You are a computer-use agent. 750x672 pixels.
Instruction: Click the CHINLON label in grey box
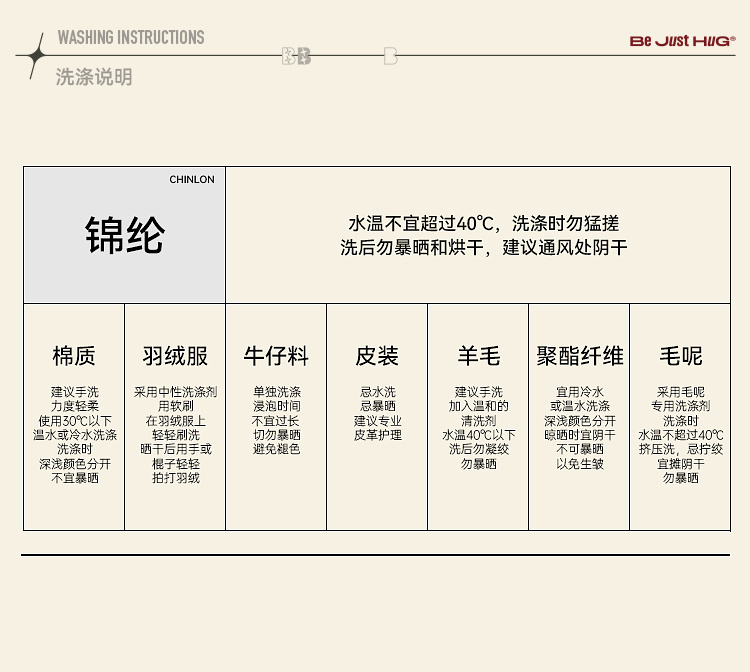point(191,180)
